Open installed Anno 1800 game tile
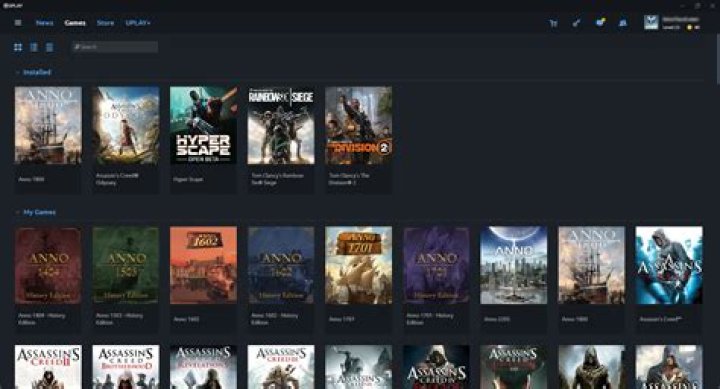Image resolution: width=720 pixels, height=389 pixels. click(48, 140)
